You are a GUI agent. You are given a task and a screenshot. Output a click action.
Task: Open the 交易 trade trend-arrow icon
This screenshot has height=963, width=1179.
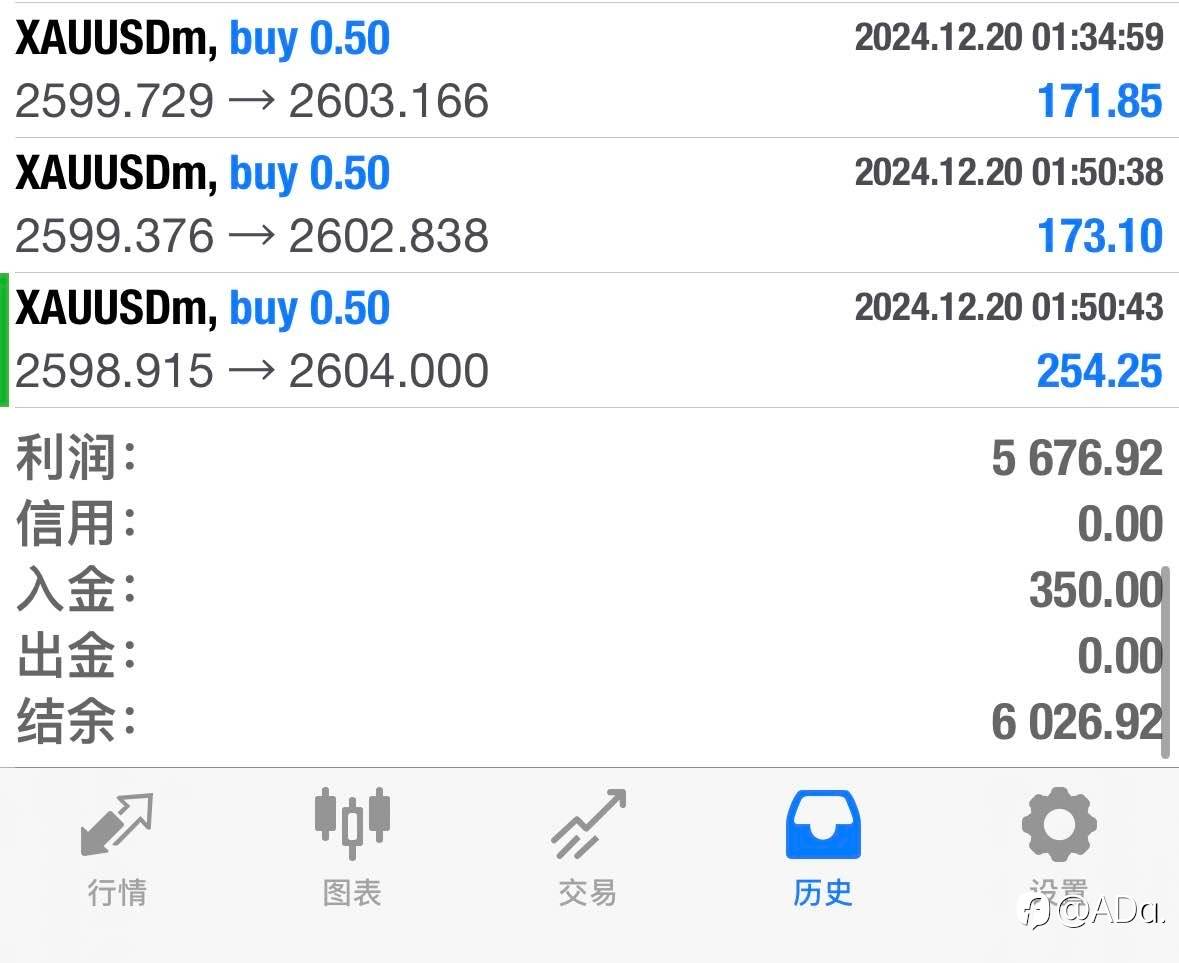[x=588, y=824]
